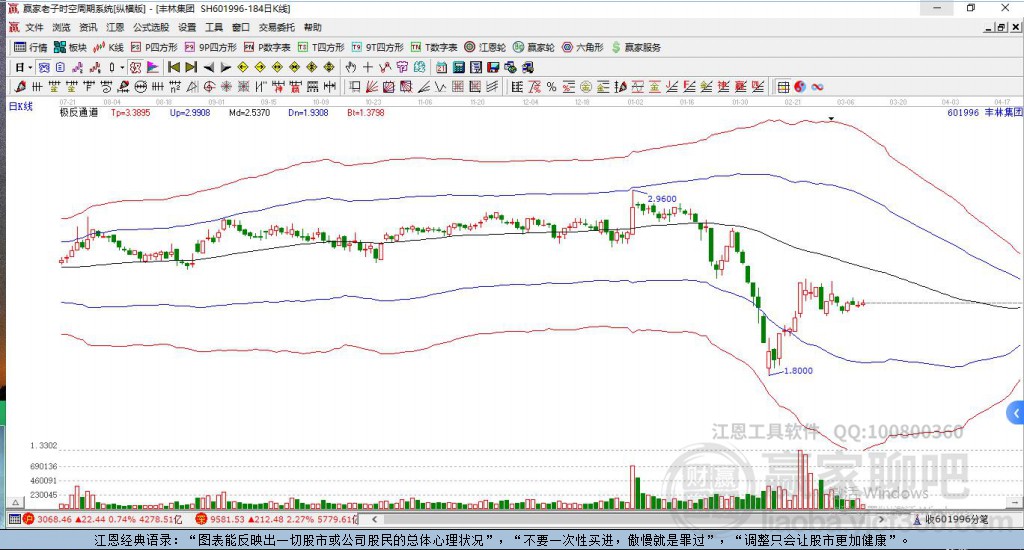Step forward with the black right triangle

coord(225,67)
